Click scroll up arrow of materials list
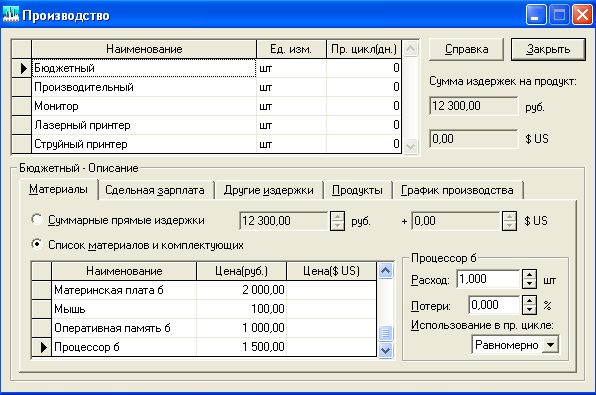596x395 pixels. (x=385, y=271)
